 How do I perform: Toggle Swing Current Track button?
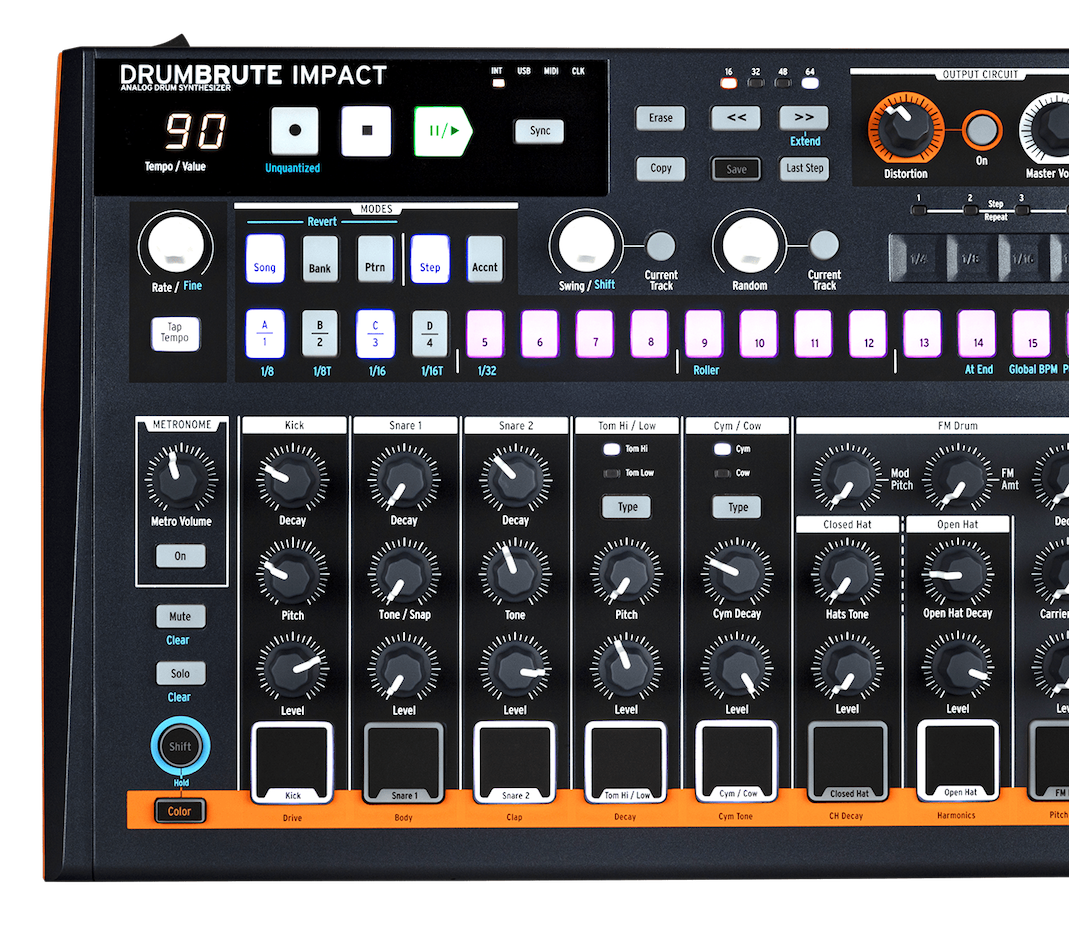coord(661,246)
